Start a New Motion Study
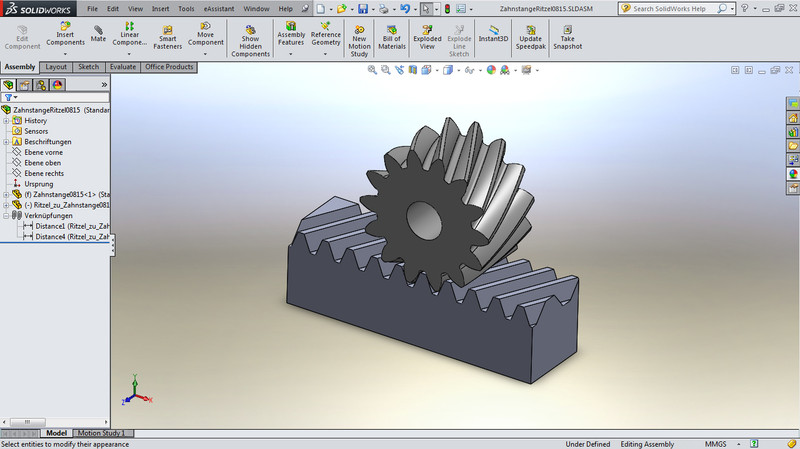 click(359, 31)
